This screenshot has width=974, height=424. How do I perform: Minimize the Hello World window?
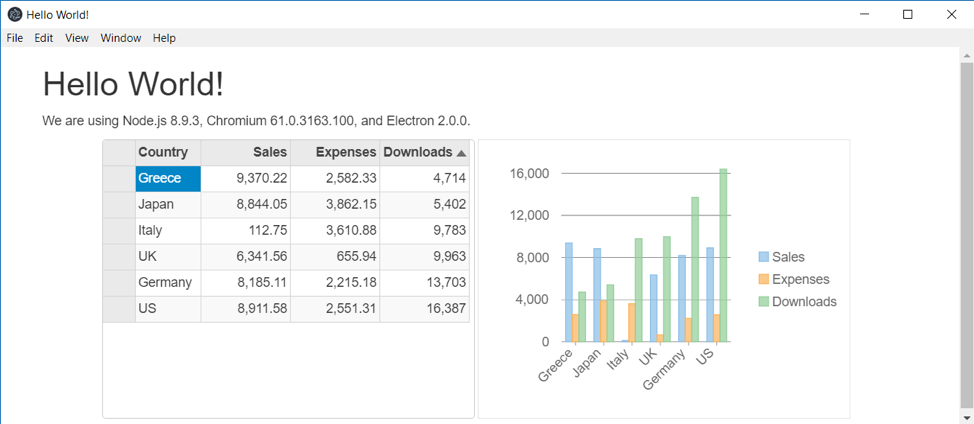point(864,14)
